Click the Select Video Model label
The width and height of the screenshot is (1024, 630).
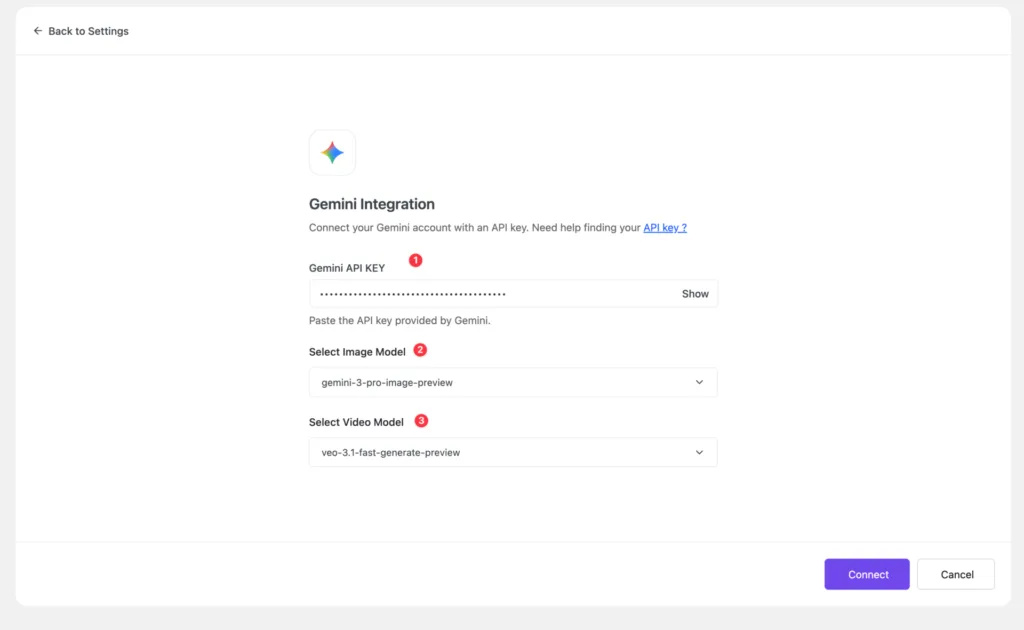pos(356,422)
